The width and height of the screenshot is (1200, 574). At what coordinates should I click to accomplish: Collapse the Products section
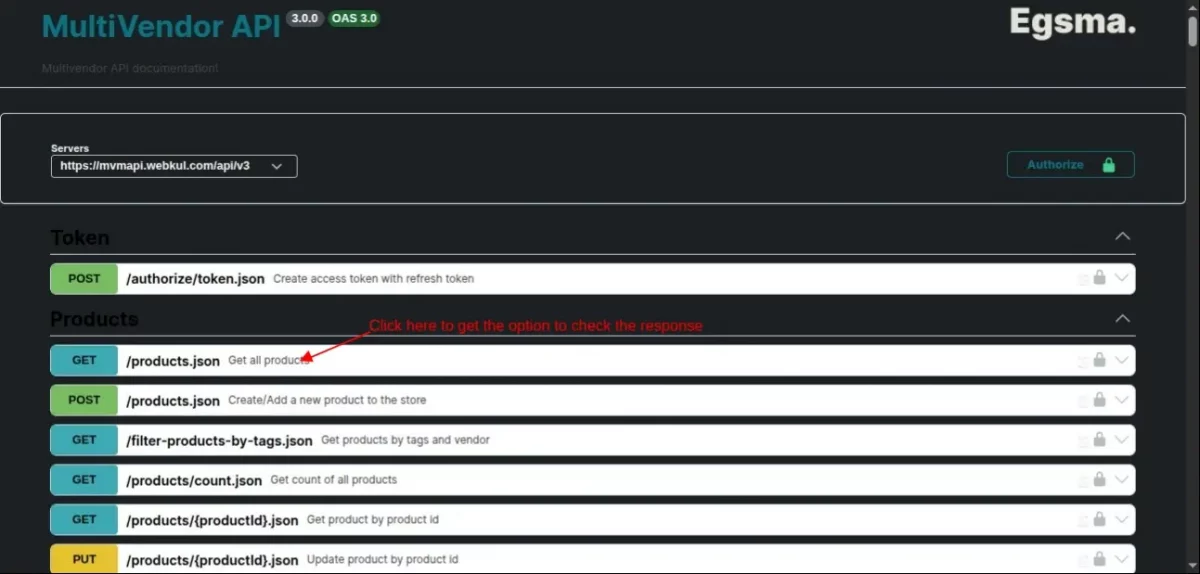[1123, 318]
